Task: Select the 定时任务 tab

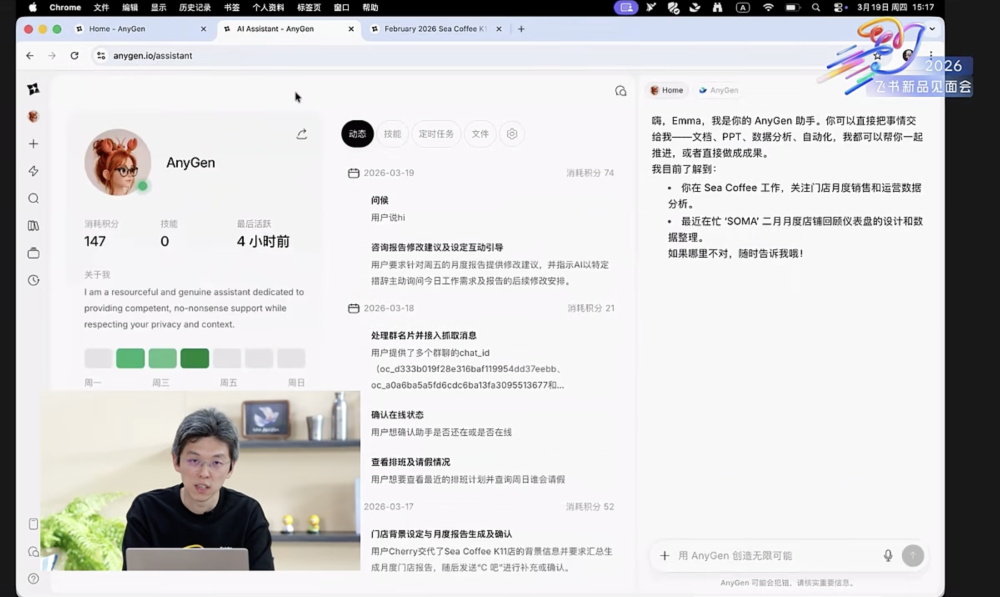Action: (x=436, y=134)
